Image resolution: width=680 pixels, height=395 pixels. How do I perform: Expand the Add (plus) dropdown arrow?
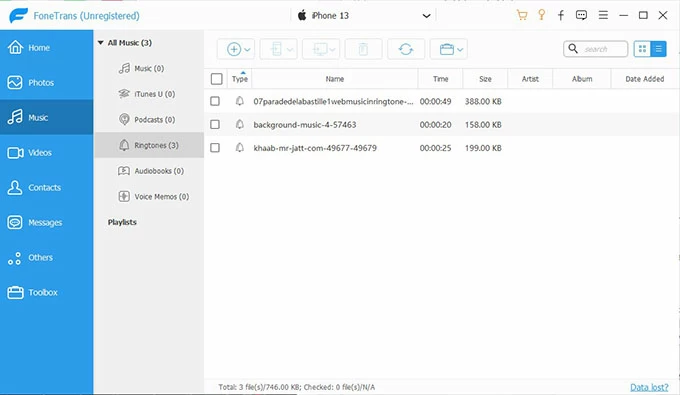247,49
